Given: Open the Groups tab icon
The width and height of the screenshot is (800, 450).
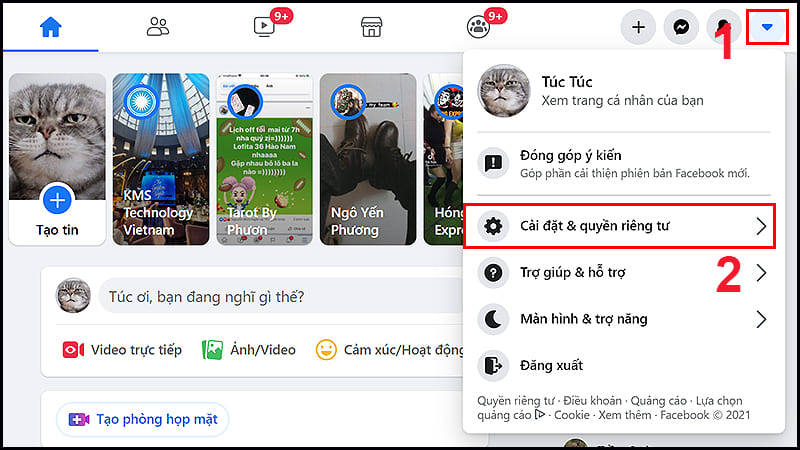Looking at the screenshot, I should click(x=479, y=27).
